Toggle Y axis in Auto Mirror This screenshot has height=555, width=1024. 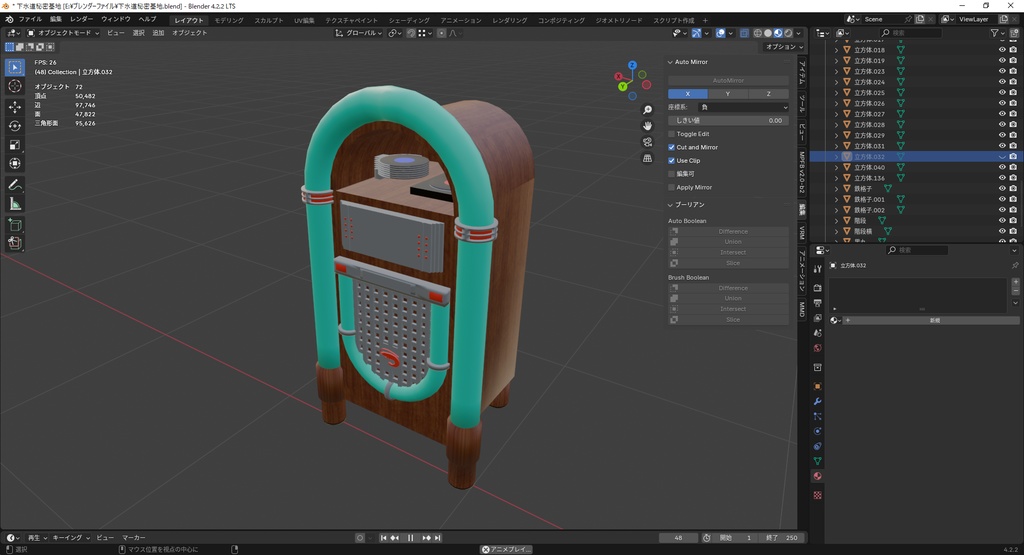[x=728, y=94]
